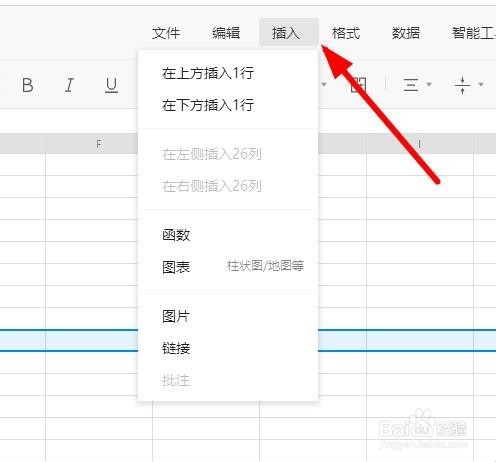Select 链接 from the insert menu
The width and height of the screenshot is (496, 462).
point(228,348)
